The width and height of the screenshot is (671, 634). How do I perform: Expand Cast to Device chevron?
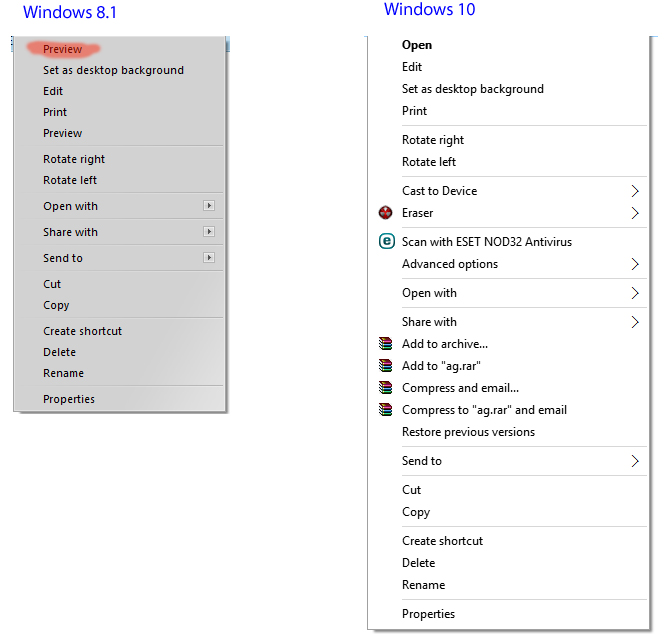tap(635, 191)
